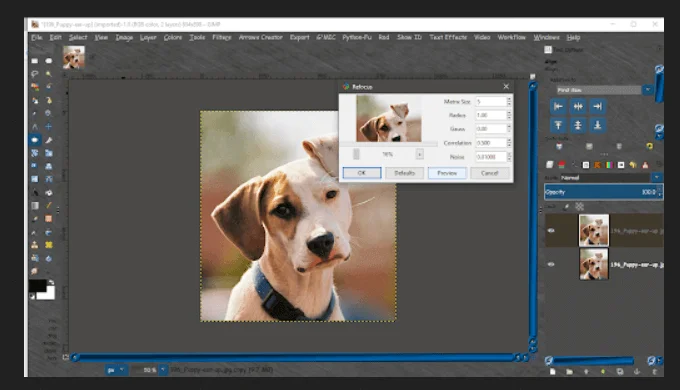Open the Select menu

(78, 37)
